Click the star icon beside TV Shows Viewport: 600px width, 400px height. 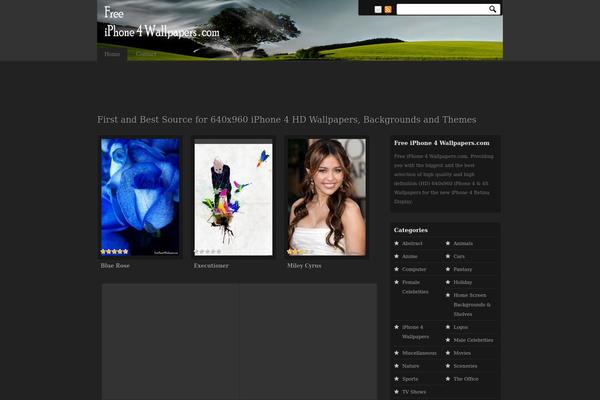click(396, 392)
